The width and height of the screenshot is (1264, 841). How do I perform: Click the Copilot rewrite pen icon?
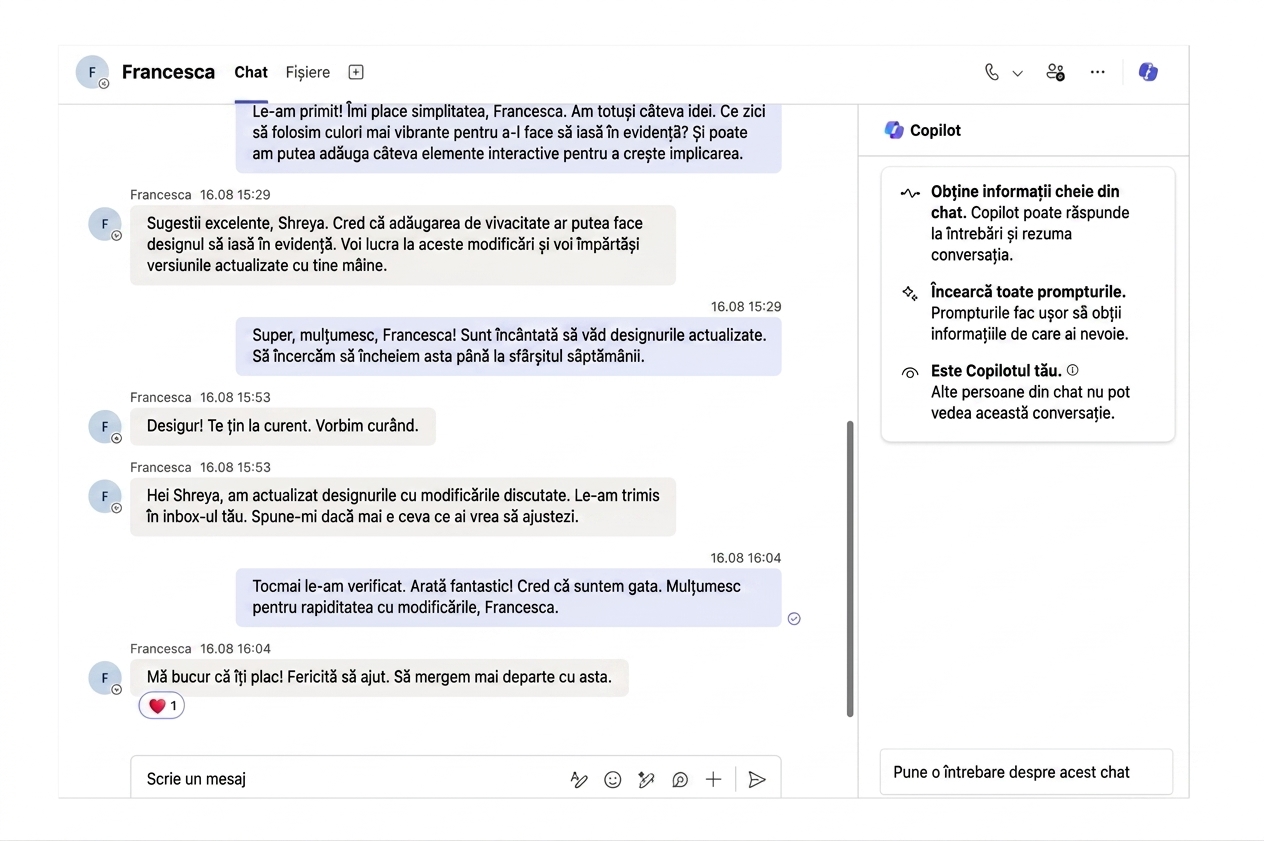[x=646, y=780]
